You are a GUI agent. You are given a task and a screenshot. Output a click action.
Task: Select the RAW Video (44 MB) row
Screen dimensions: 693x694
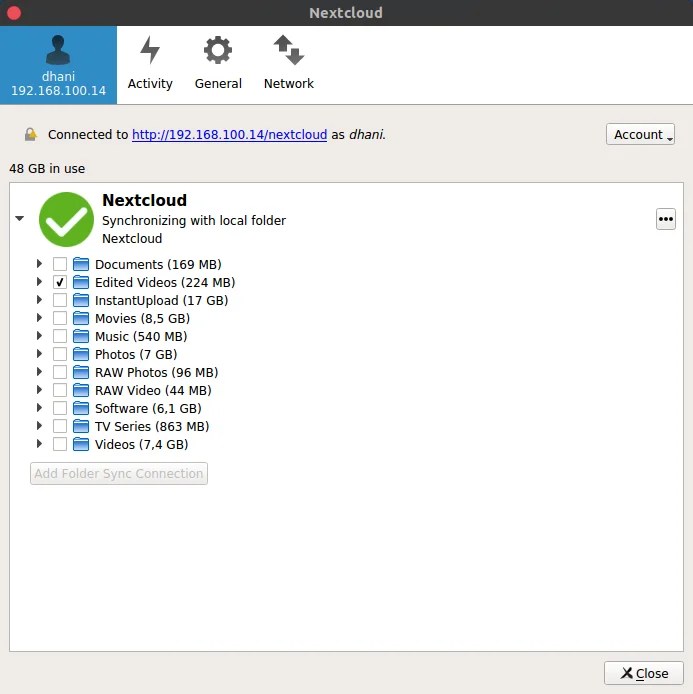click(153, 390)
